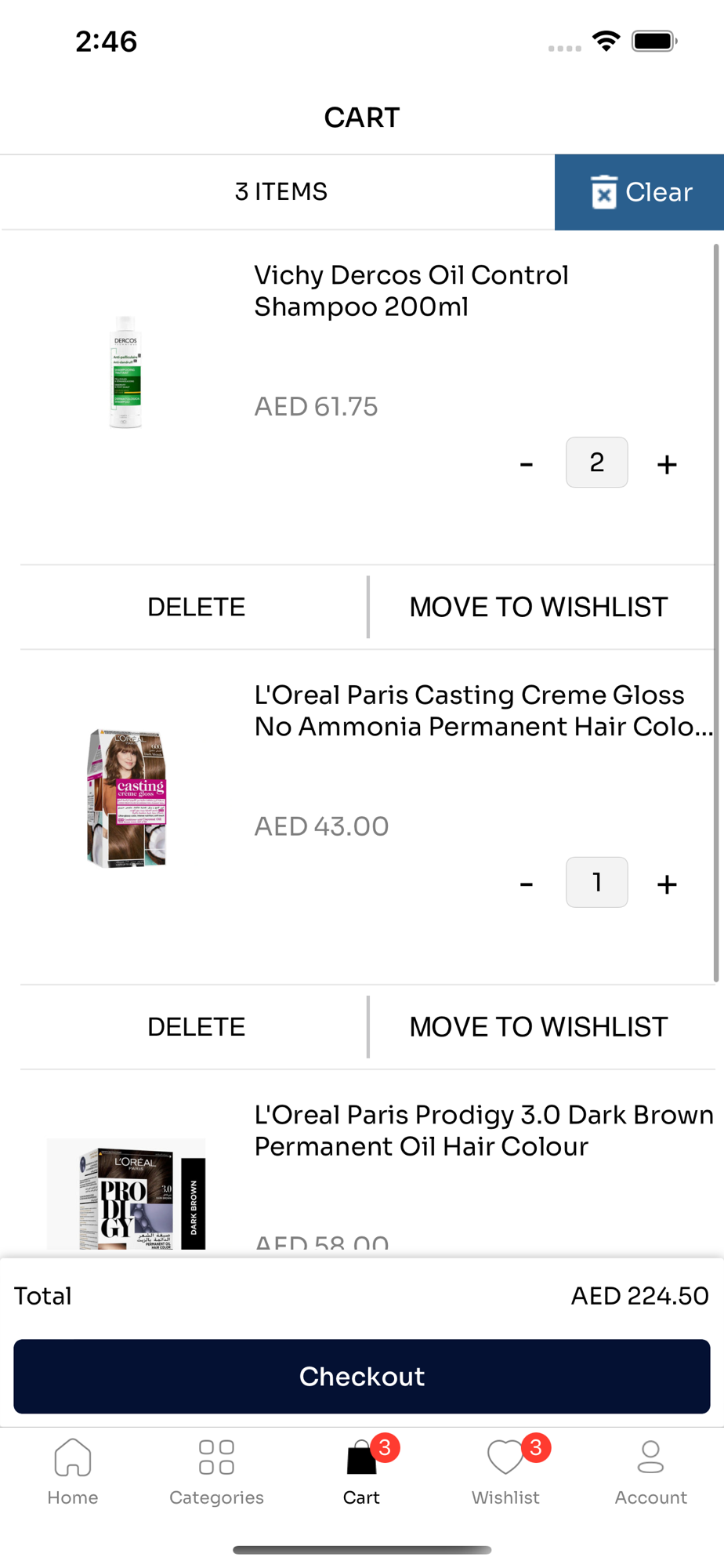The width and height of the screenshot is (724, 1568).
Task: Move Vichy Dercos shampoo to wishlist
Action: pos(539,607)
